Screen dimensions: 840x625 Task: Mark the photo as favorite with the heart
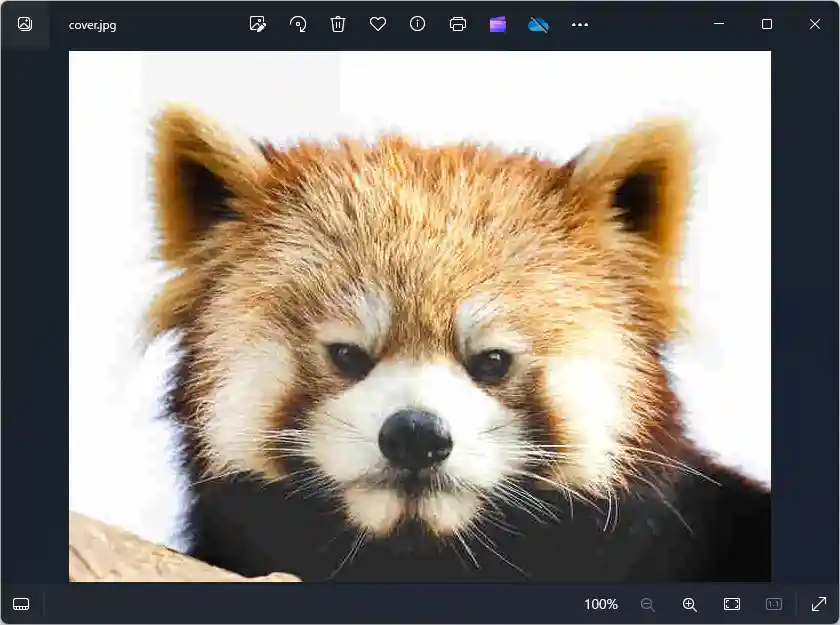[378, 24]
